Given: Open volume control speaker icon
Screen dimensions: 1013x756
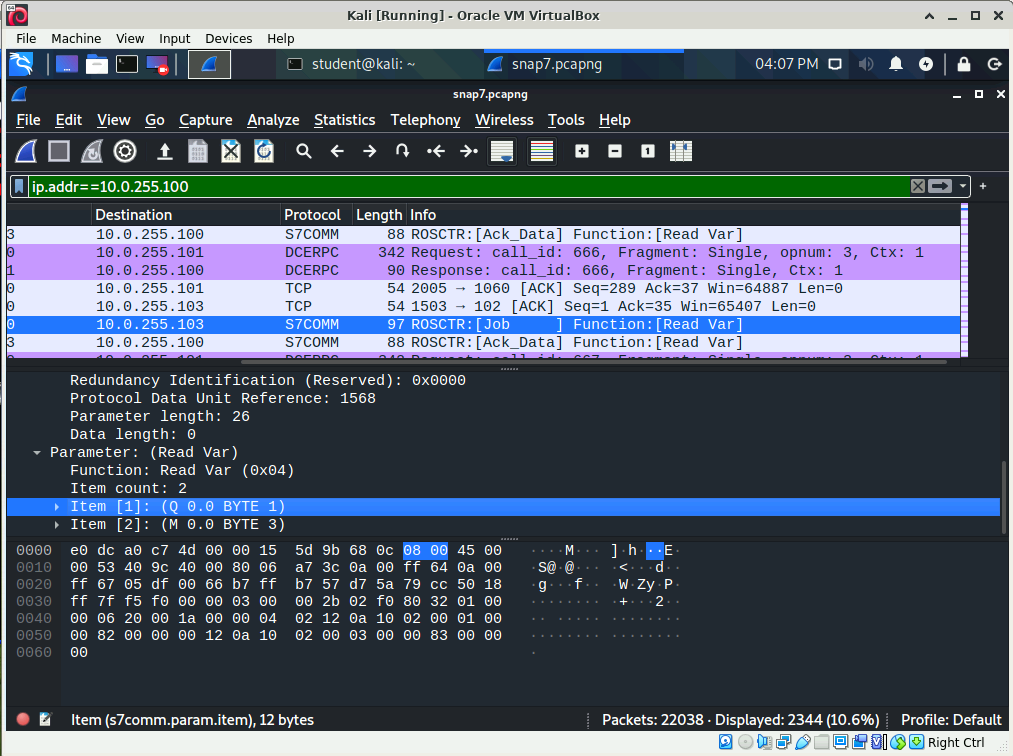Looking at the screenshot, I should (x=866, y=64).
